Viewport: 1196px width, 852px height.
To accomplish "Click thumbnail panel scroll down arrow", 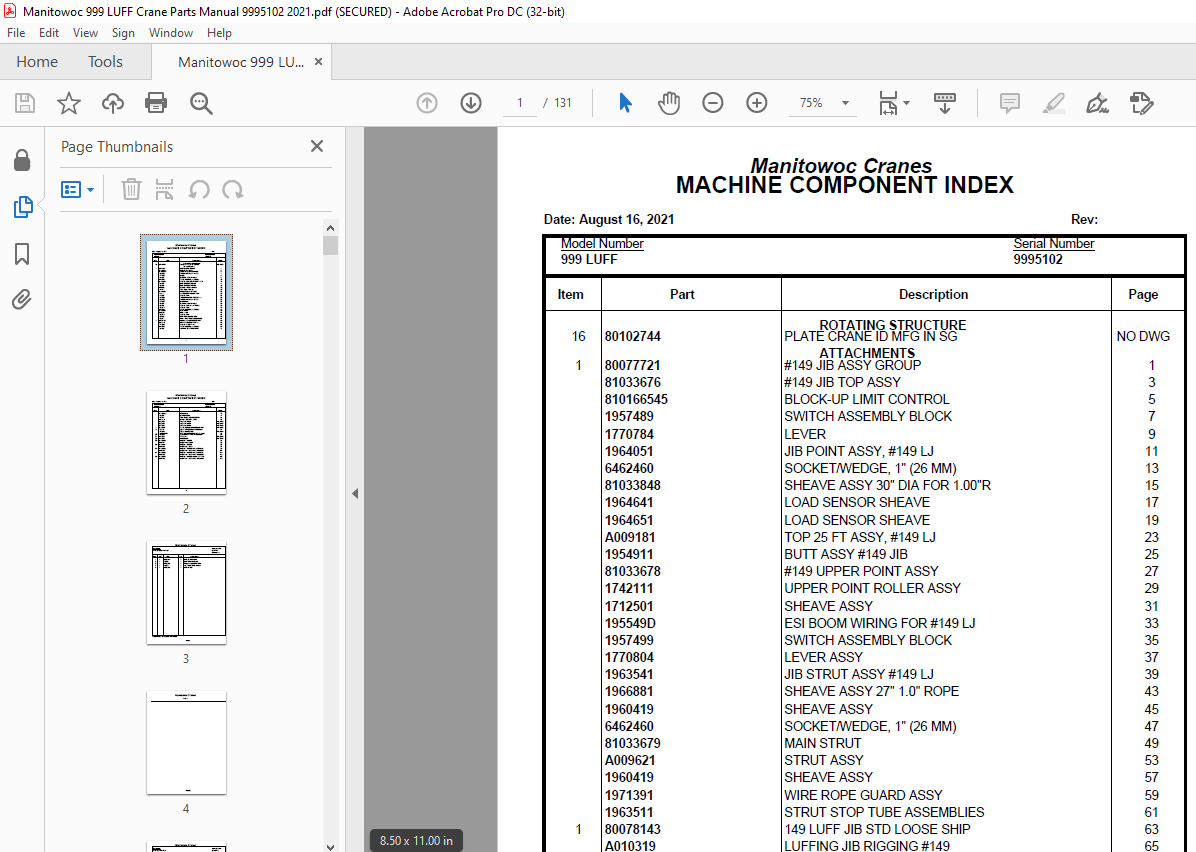I will coord(330,846).
